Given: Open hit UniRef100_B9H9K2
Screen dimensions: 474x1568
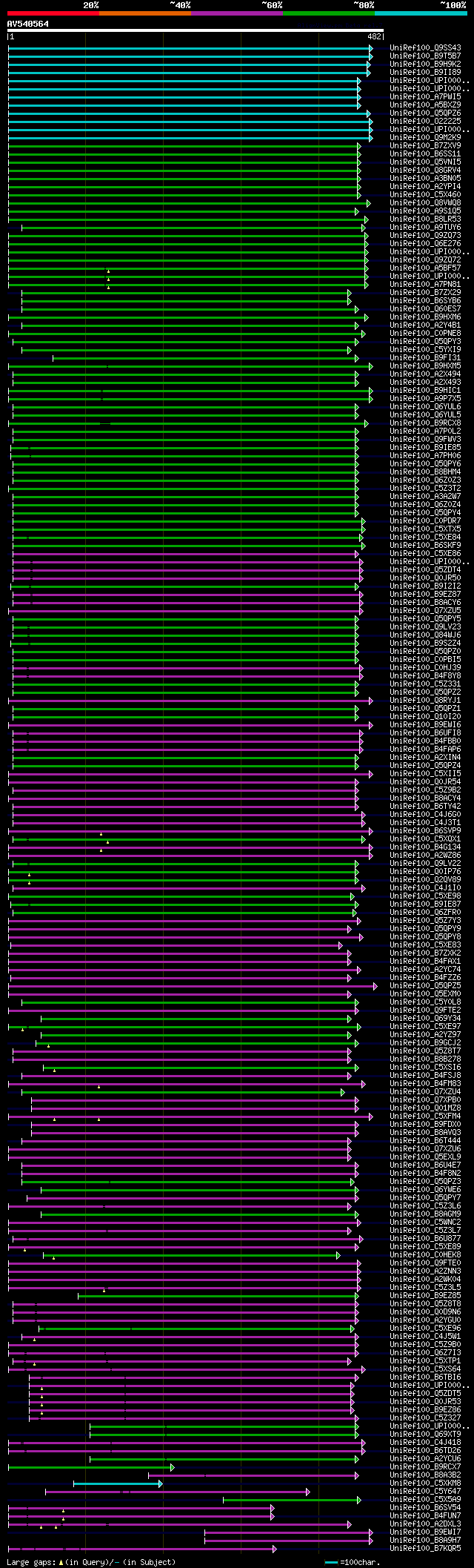Looking at the screenshot, I should (x=425, y=64).
